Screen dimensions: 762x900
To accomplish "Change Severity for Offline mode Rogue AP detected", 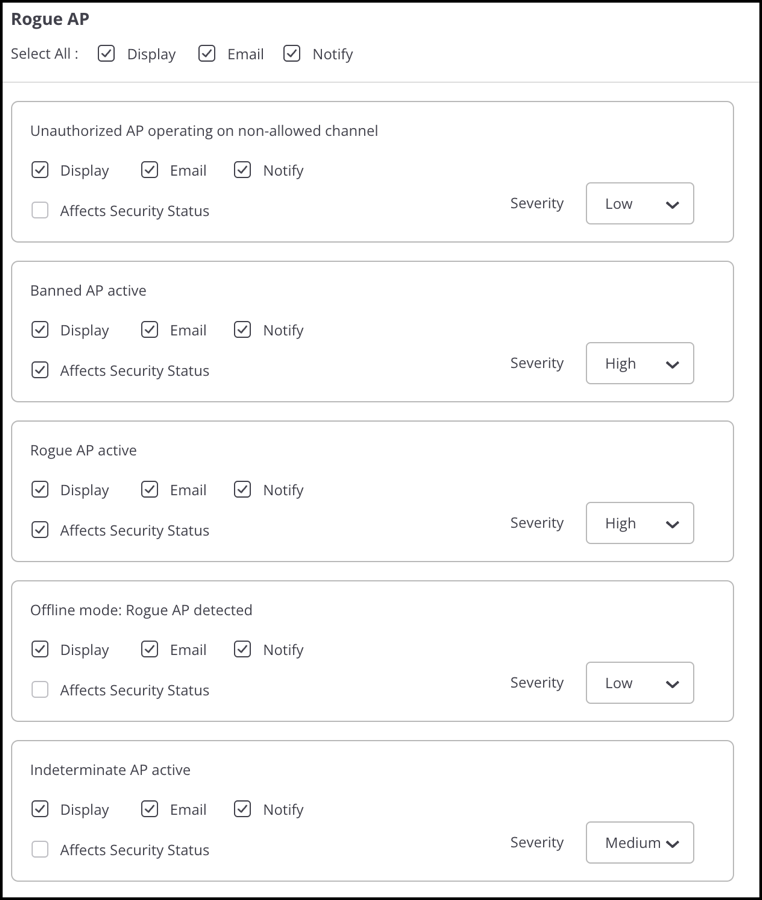I will (x=640, y=682).
